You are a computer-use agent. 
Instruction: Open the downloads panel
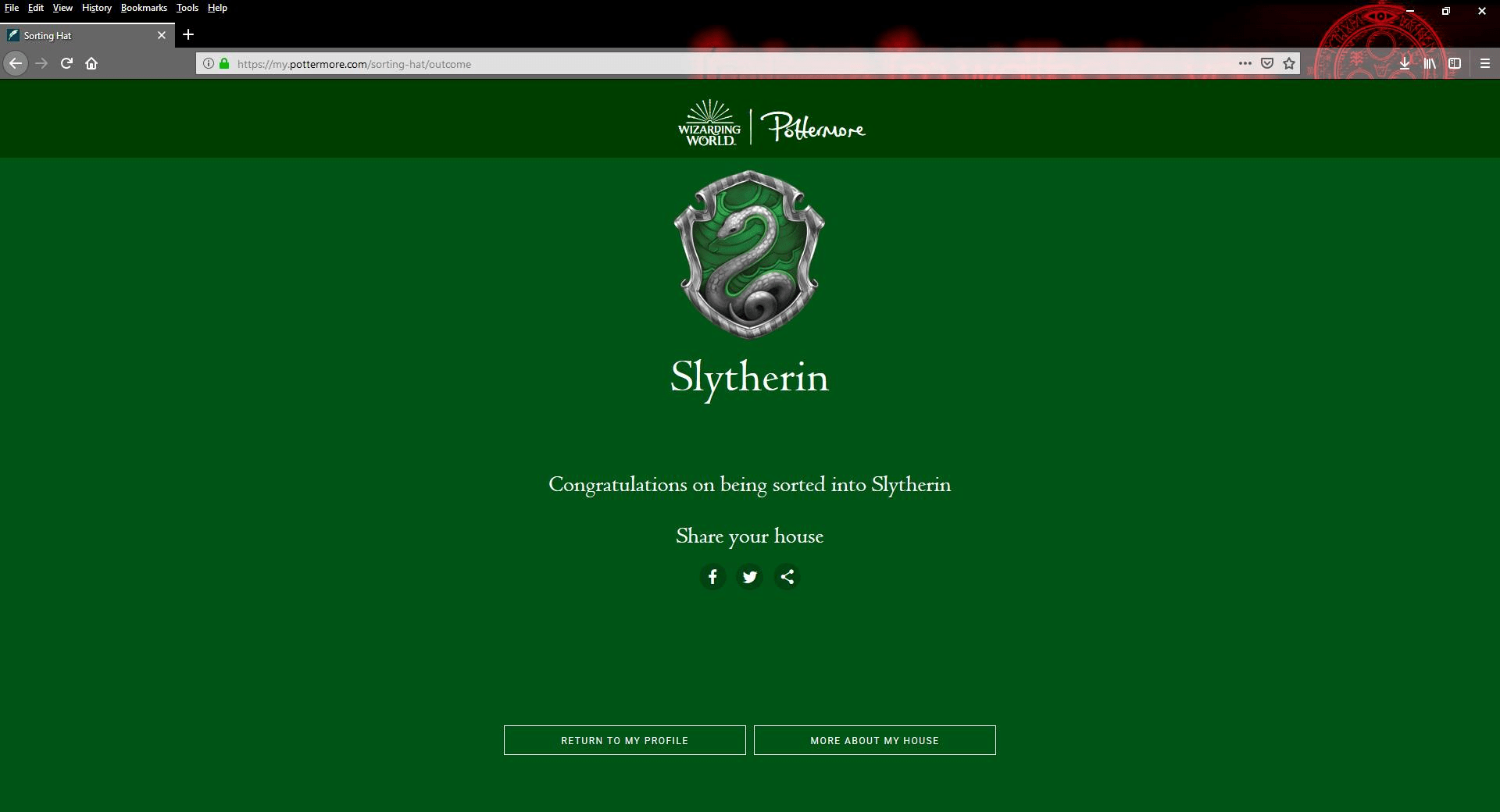click(x=1405, y=64)
